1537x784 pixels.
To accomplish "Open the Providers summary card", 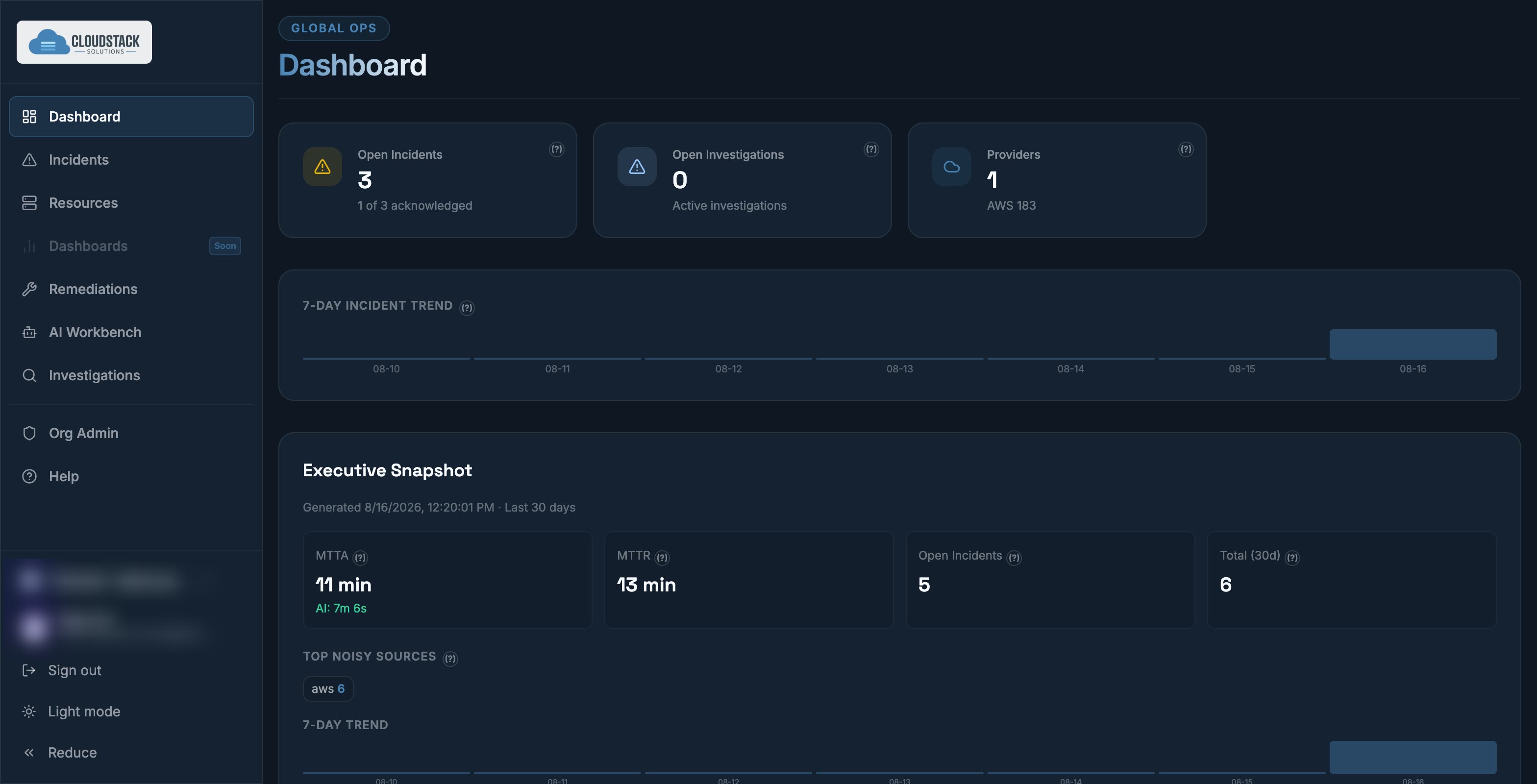I will [x=1057, y=180].
